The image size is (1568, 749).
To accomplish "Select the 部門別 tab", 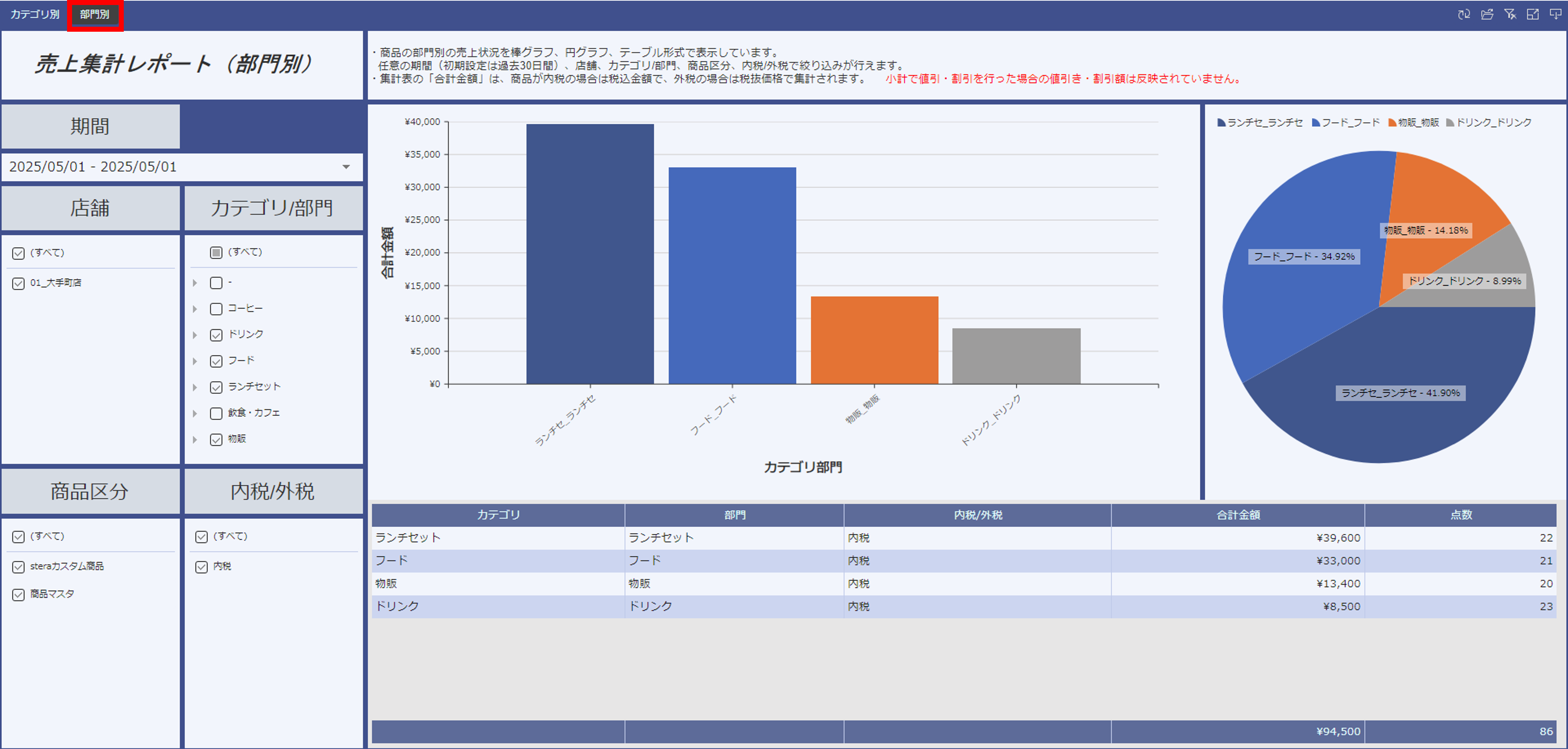I will point(95,14).
